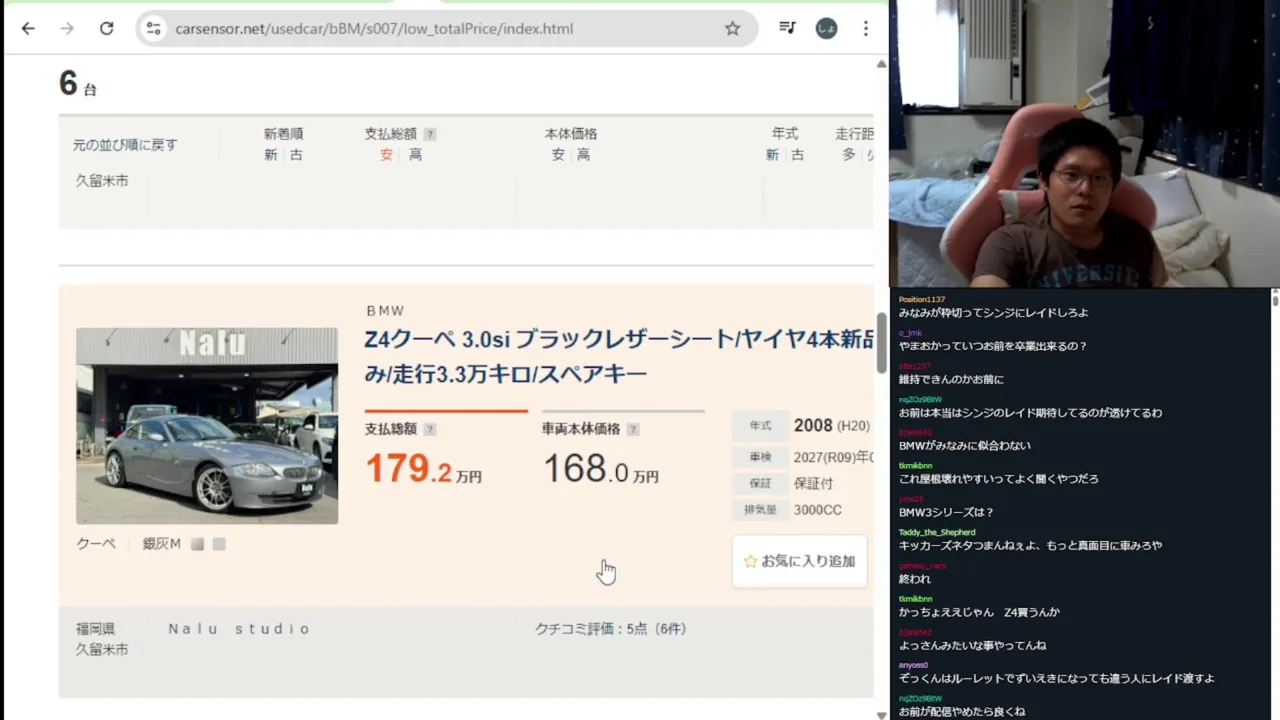Click the BMW maker label above title
The width and height of the screenshot is (1280, 720).
point(385,311)
